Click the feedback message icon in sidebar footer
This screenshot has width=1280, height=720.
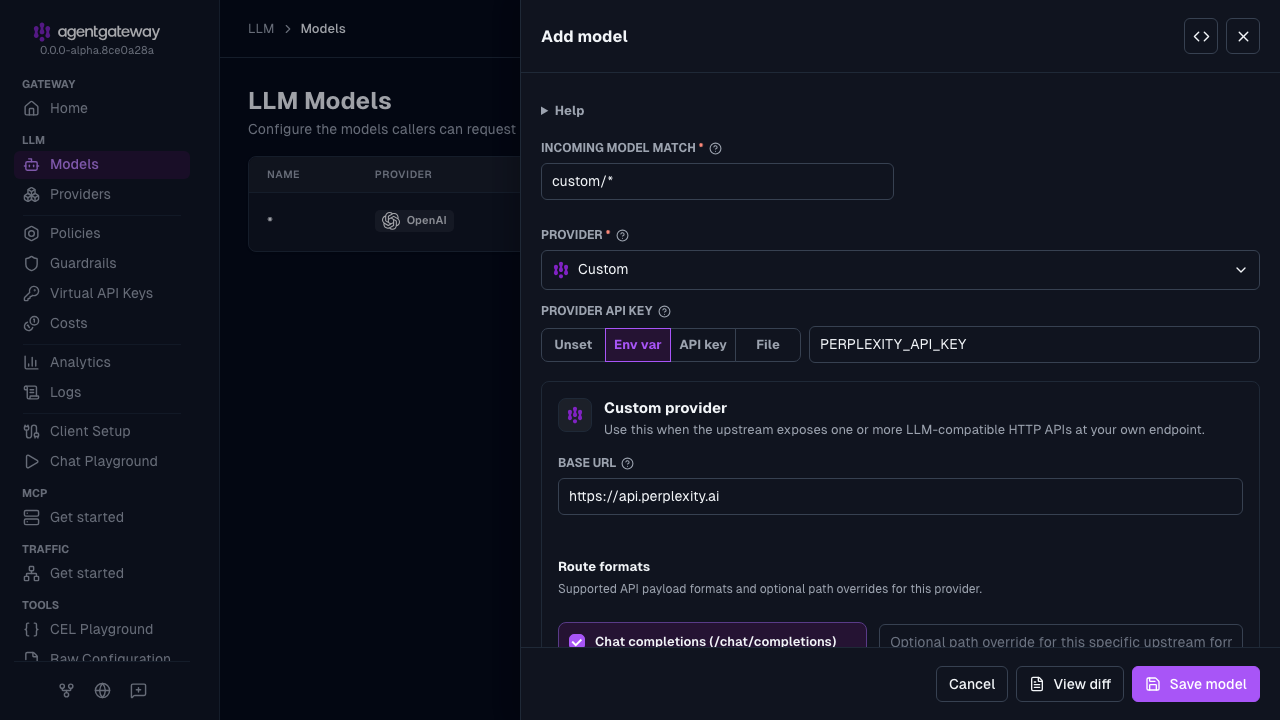[138, 690]
